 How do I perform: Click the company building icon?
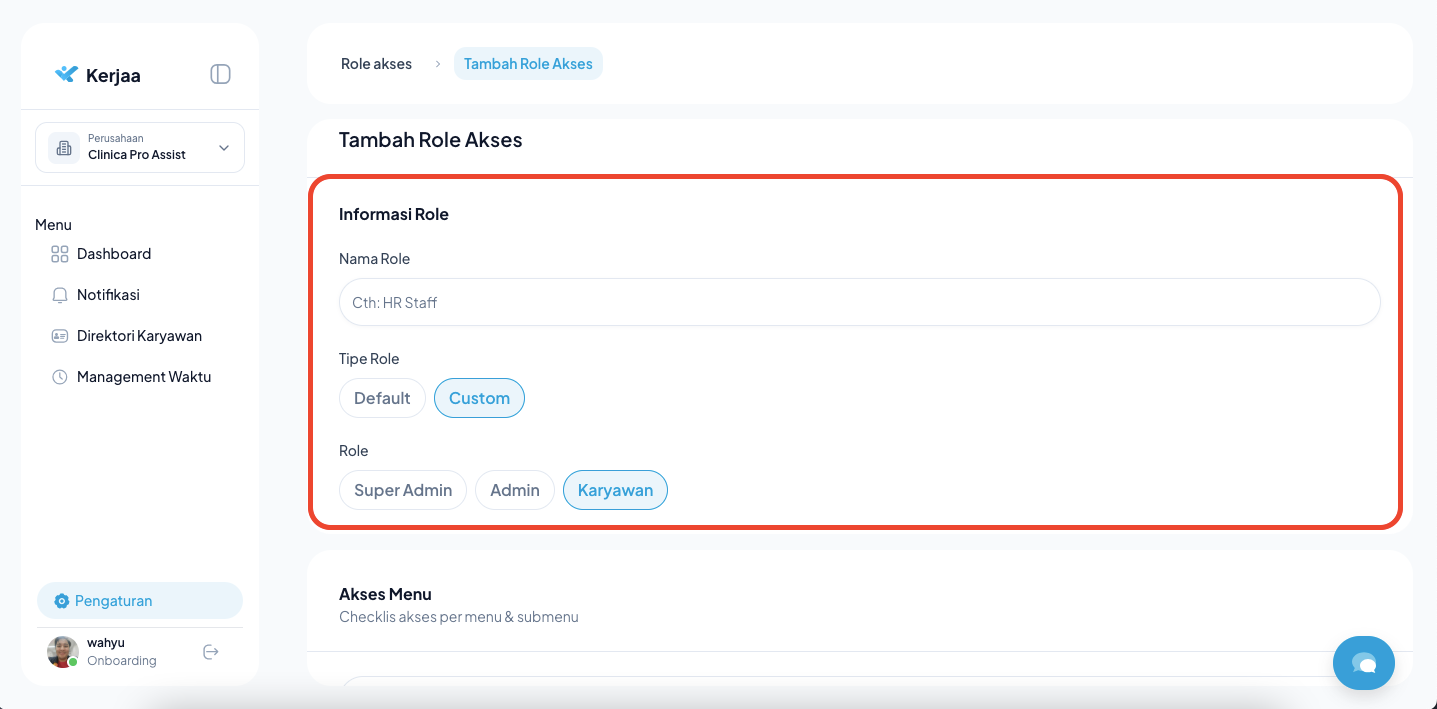64,148
